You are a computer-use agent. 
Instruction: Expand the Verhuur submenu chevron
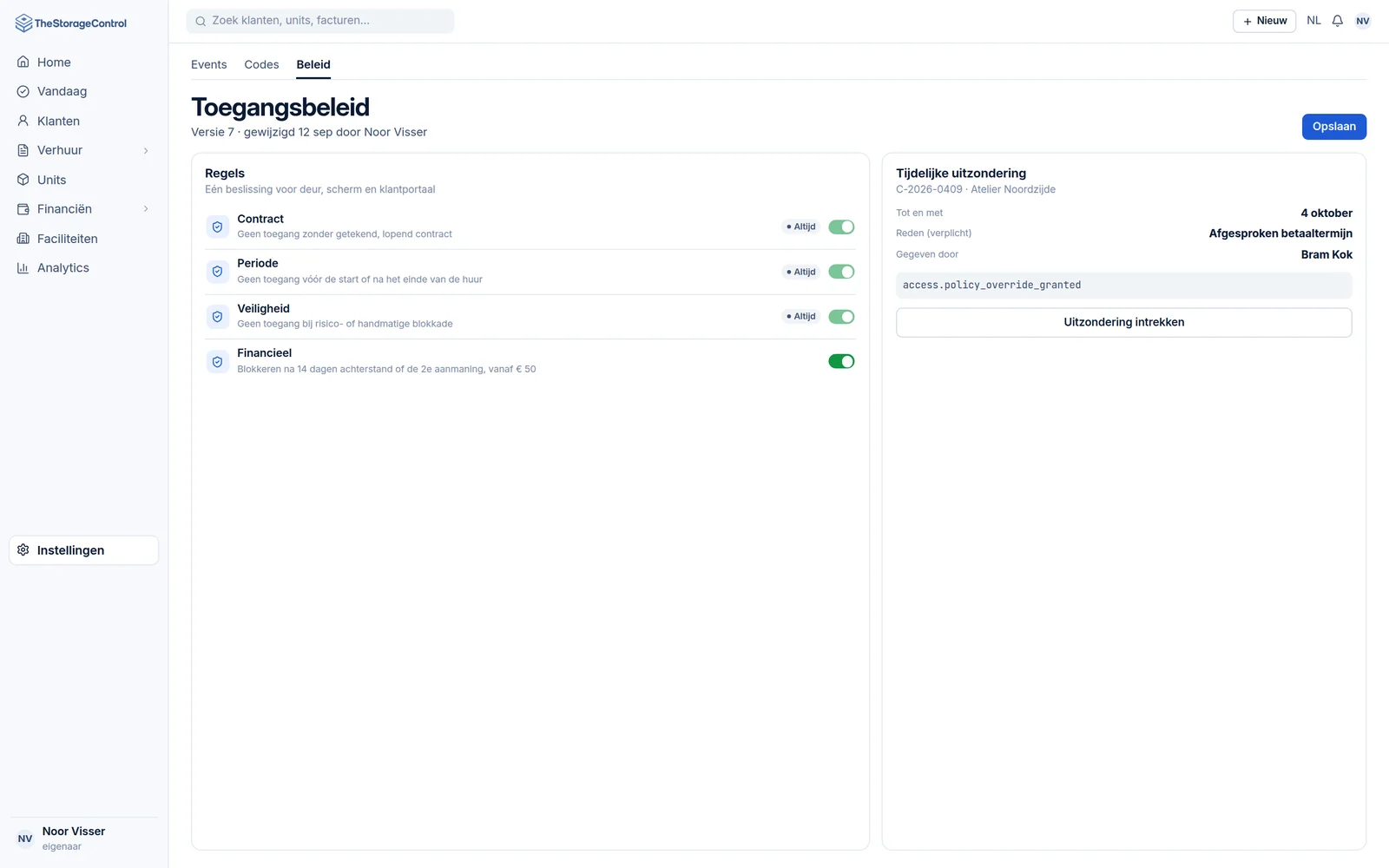[x=146, y=150]
